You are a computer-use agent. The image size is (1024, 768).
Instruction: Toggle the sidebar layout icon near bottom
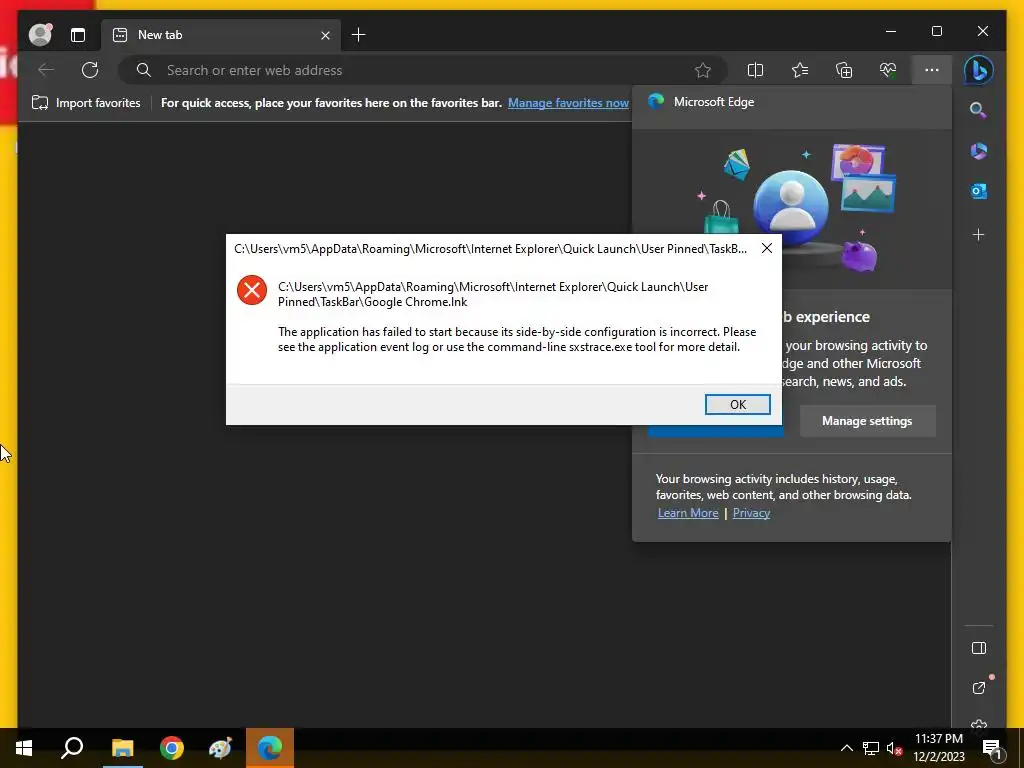[978, 648]
